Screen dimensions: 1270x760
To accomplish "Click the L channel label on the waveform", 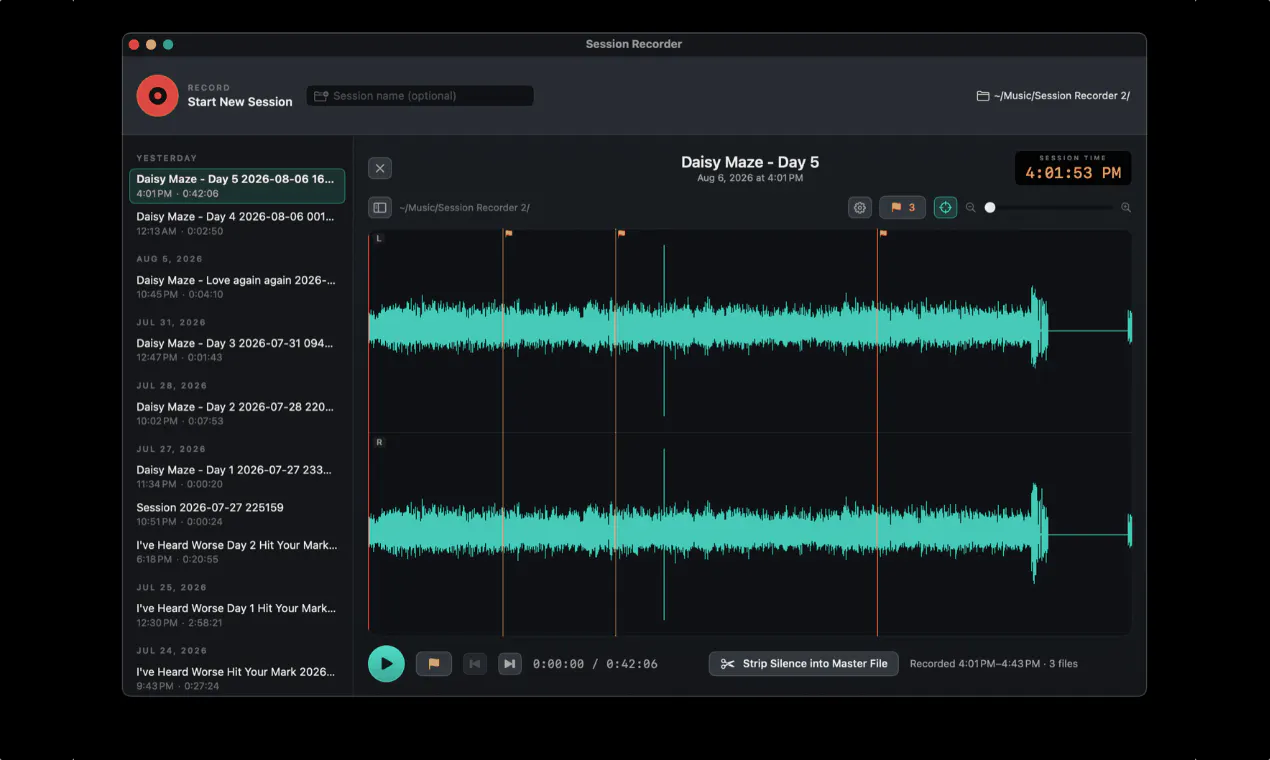I will (379, 238).
